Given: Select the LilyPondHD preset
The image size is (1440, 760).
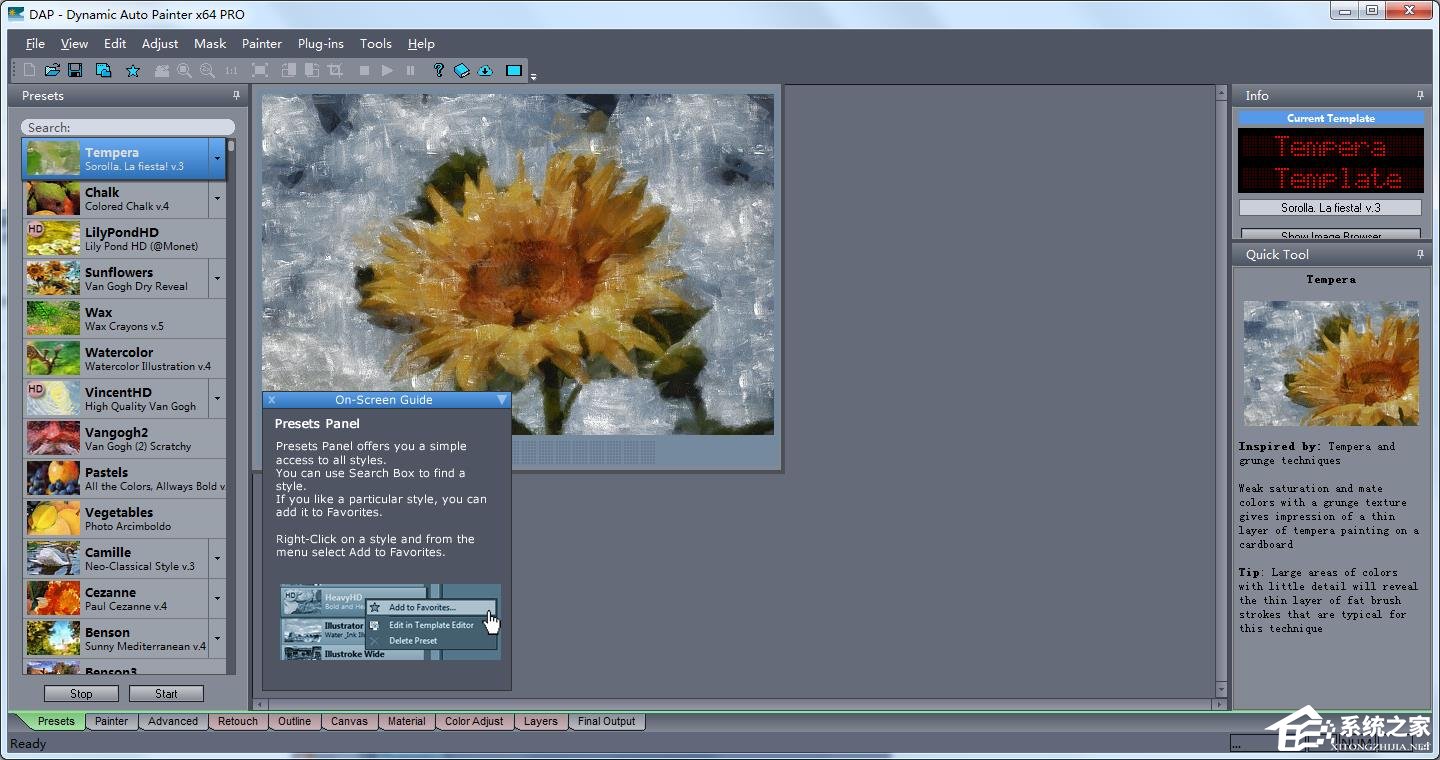Looking at the screenshot, I should coord(124,239).
